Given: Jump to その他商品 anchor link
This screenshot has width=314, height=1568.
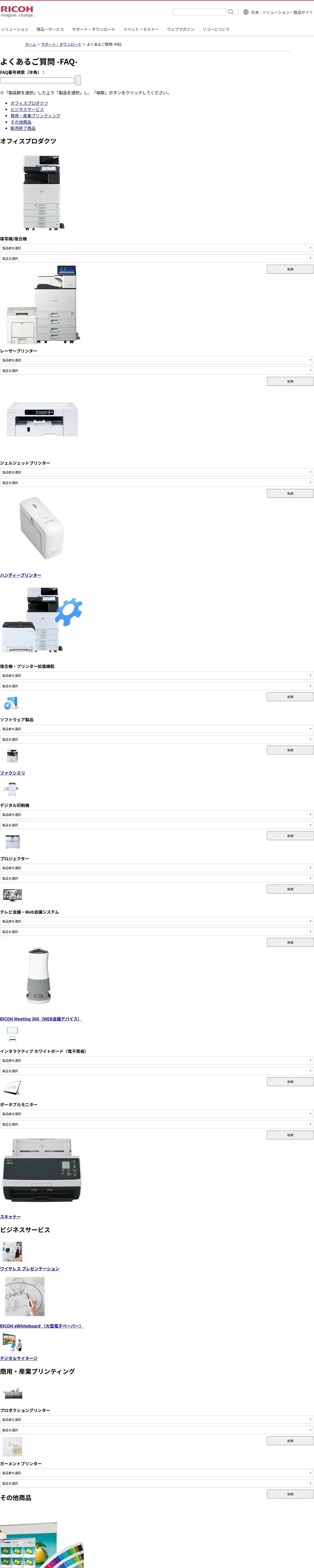Looking at the screenshot, I should pos(21,122).
